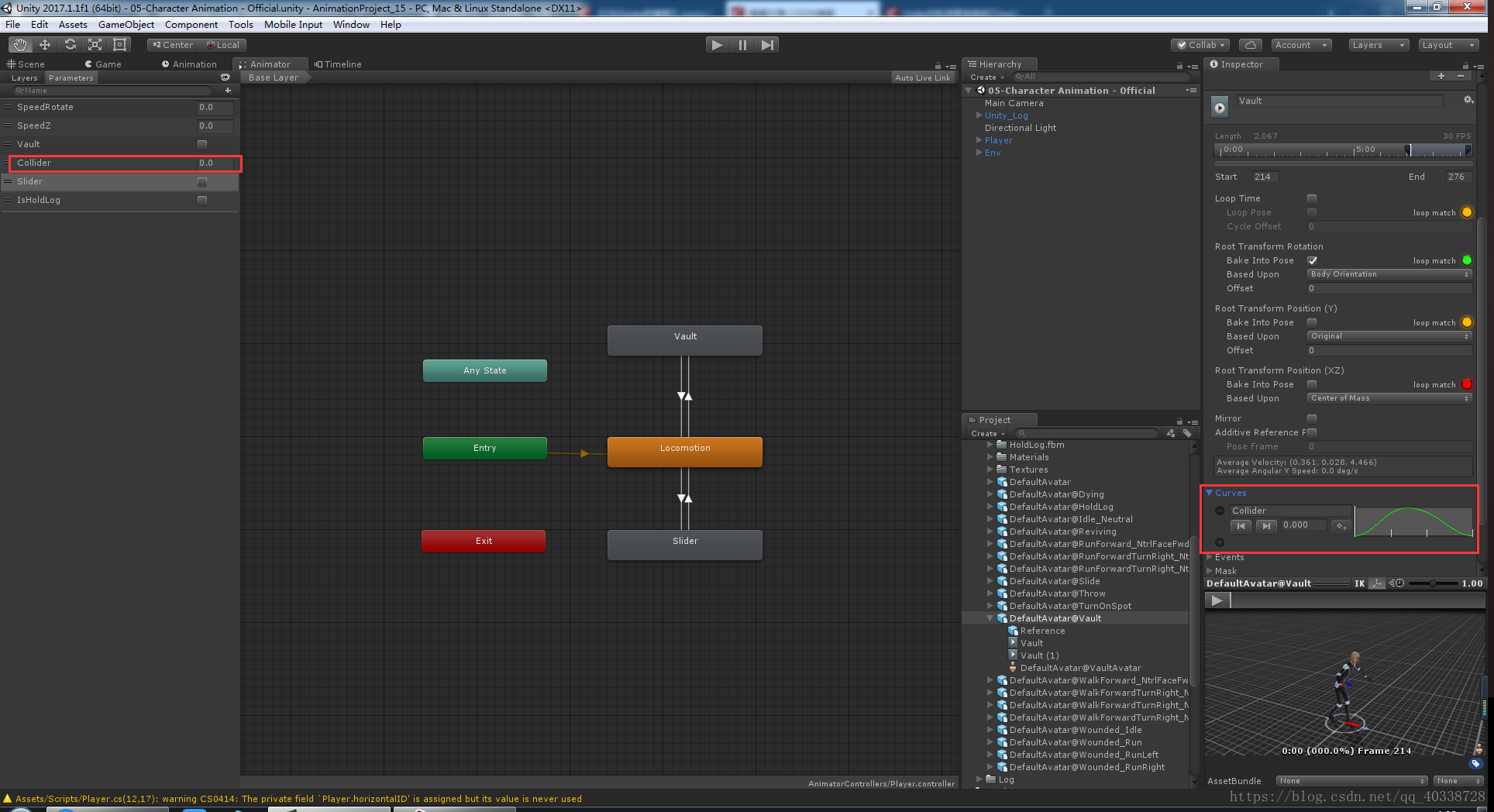This screenshot has height=812, width=1494.
Task: Open the cloud services icon
Action: (x=1251, y=45)
